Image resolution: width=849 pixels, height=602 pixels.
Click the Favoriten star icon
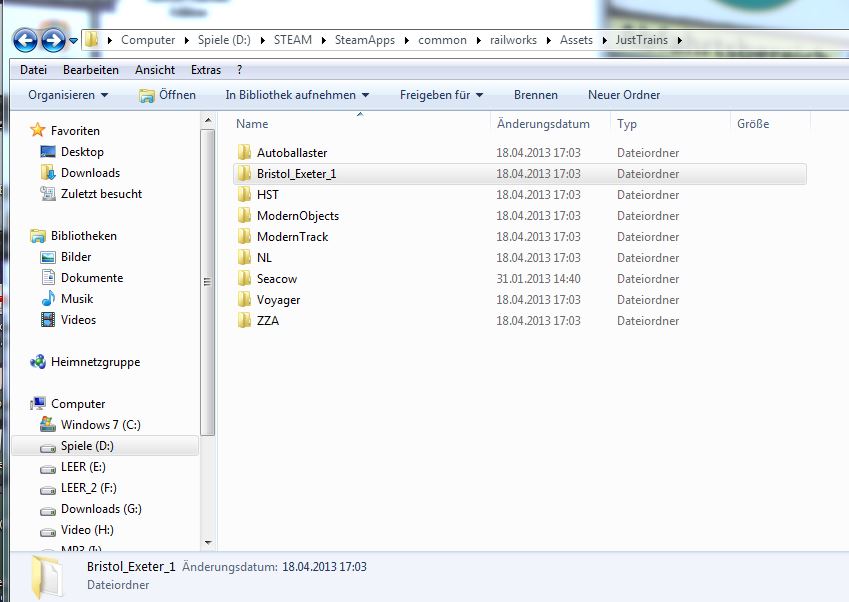pos(38,130)
